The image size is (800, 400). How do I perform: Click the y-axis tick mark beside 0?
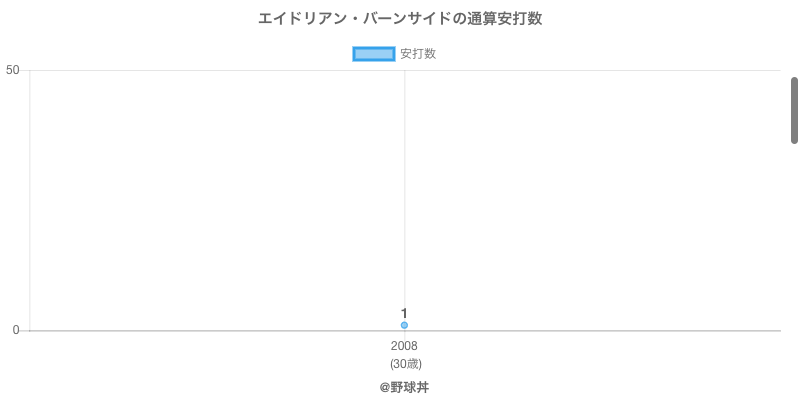point(25,331)
